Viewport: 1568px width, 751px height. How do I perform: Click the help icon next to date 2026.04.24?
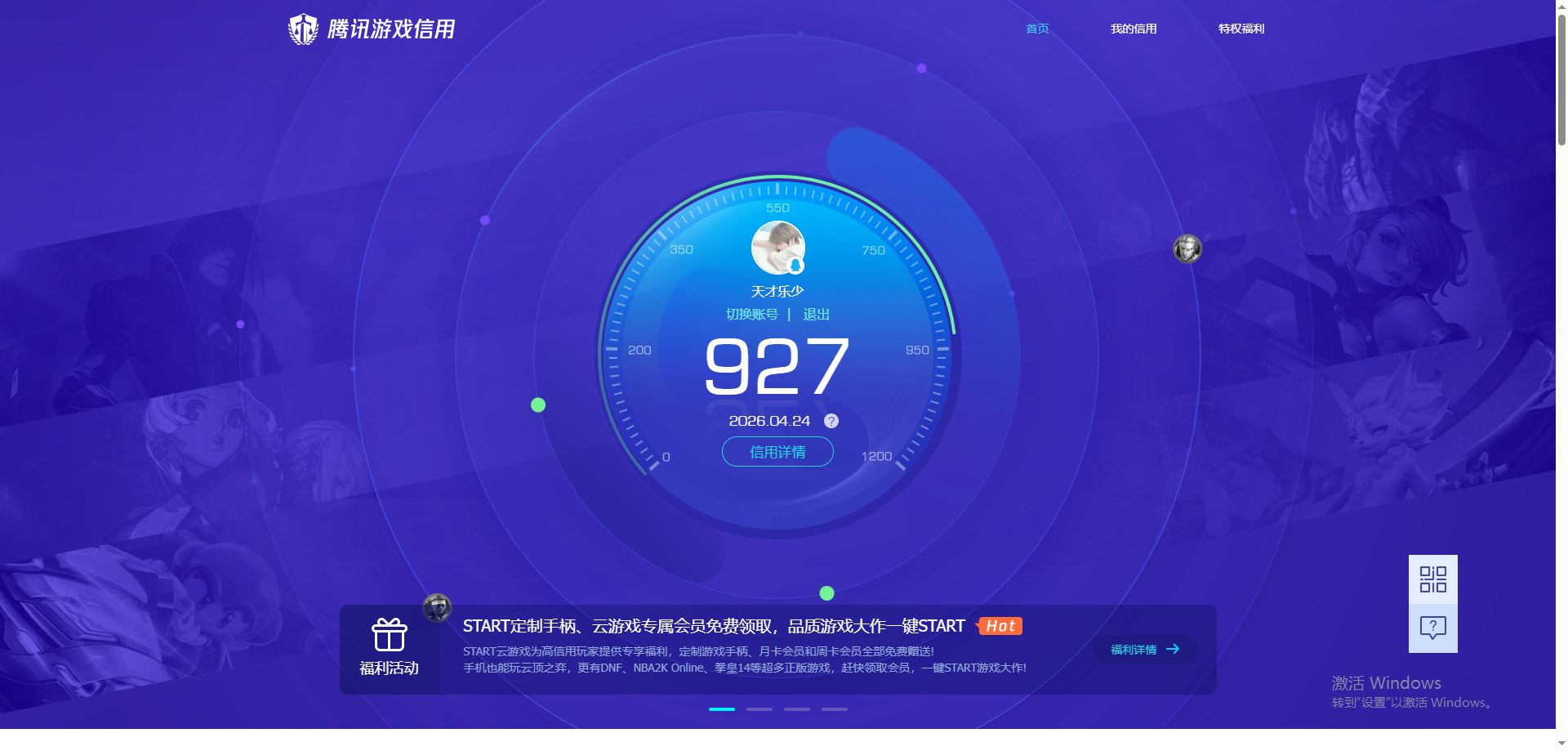point(831,421)
